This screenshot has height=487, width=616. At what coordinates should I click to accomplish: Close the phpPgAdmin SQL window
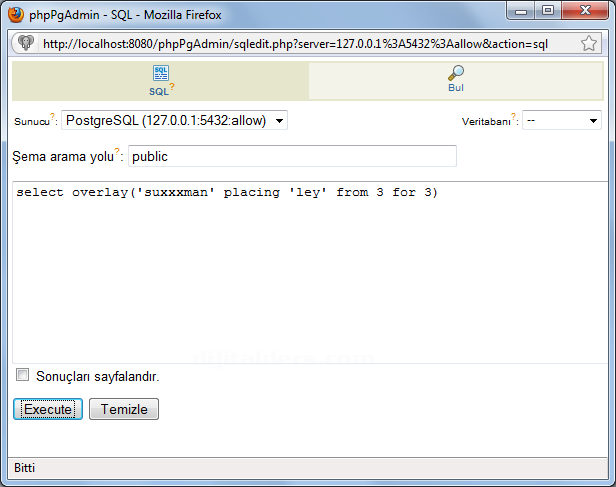tap(585, 11)
